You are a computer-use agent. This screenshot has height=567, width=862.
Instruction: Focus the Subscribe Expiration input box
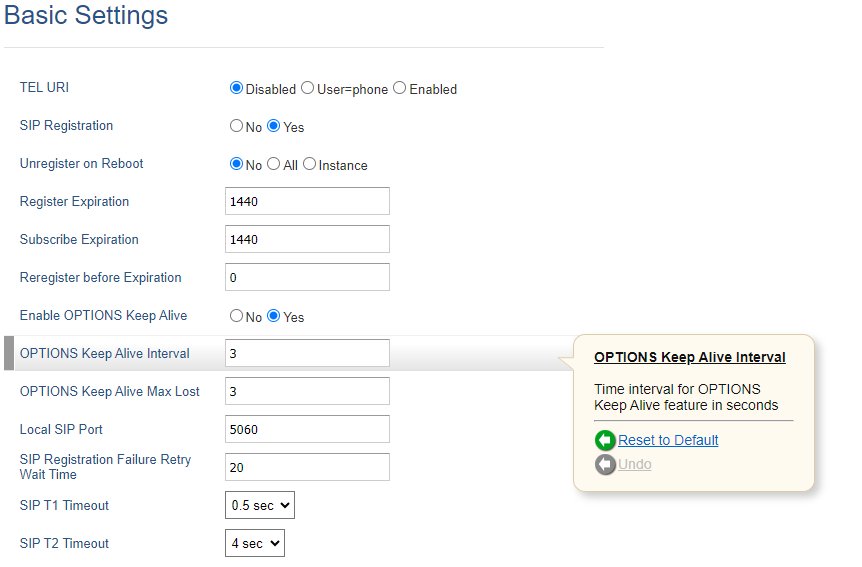307,239
